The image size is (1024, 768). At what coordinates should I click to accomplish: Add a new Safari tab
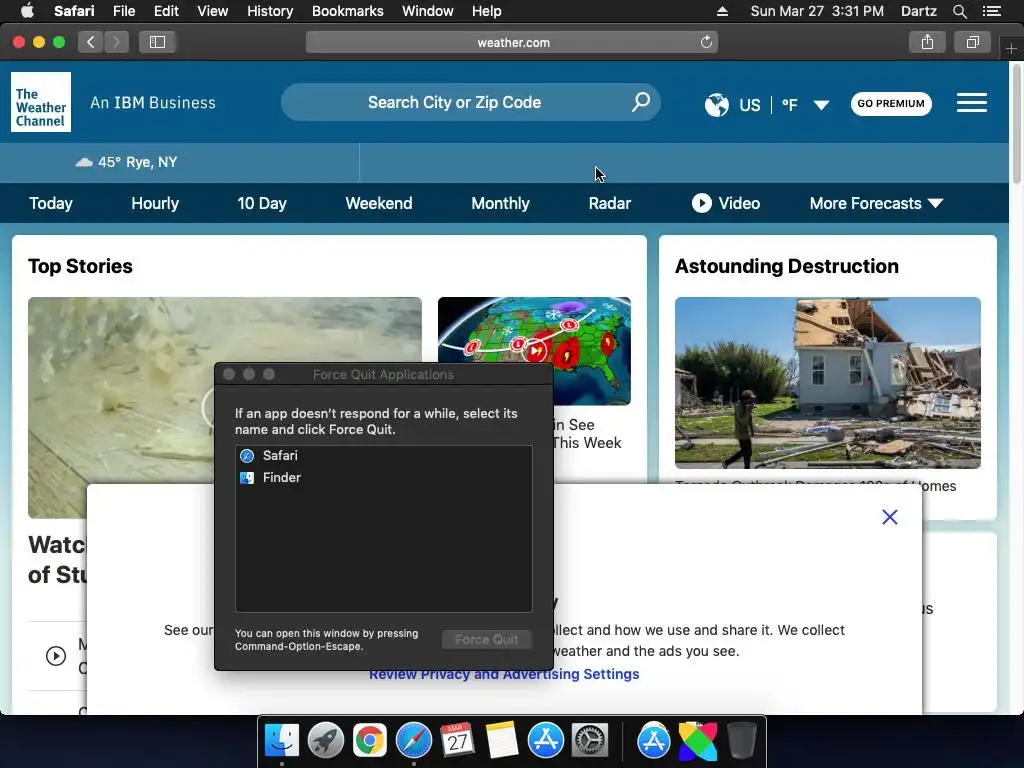[x=1011, y=48]
